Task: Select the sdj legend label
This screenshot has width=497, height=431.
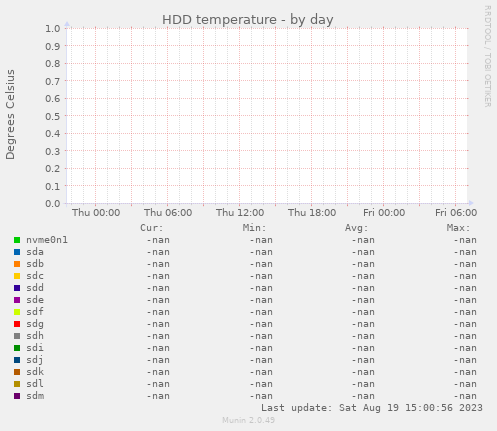Action: click(35, 360)
